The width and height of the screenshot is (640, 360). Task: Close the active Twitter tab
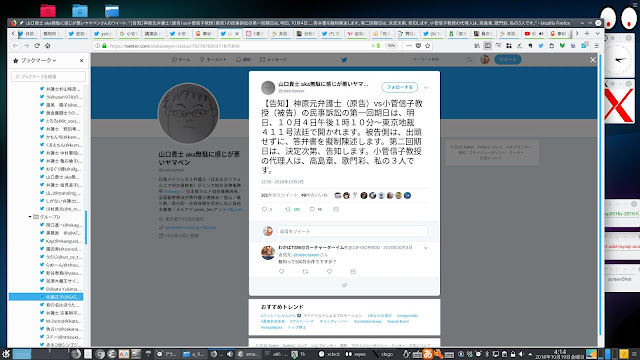(x=237, y=33)
